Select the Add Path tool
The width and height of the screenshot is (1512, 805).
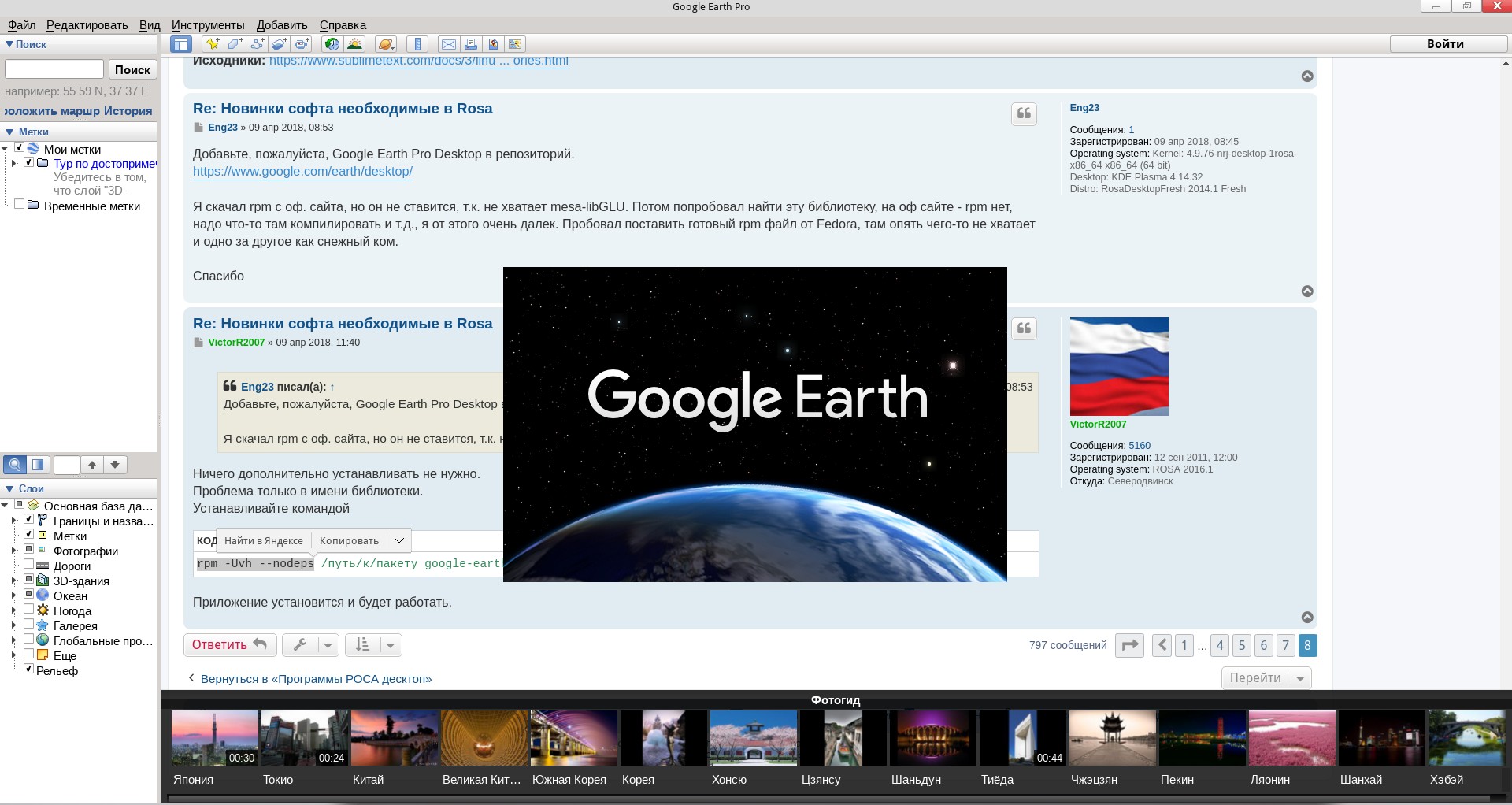point(257,44)
